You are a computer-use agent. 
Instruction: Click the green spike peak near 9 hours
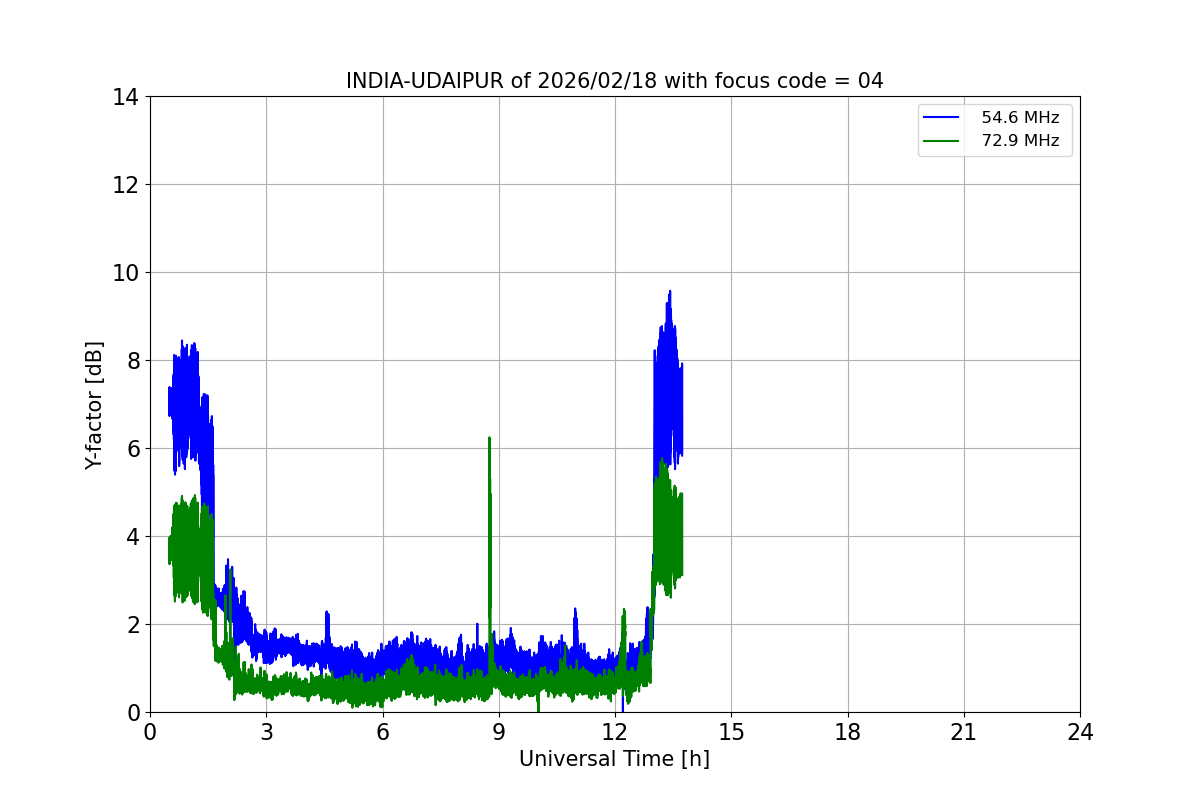tap(489, 438)
